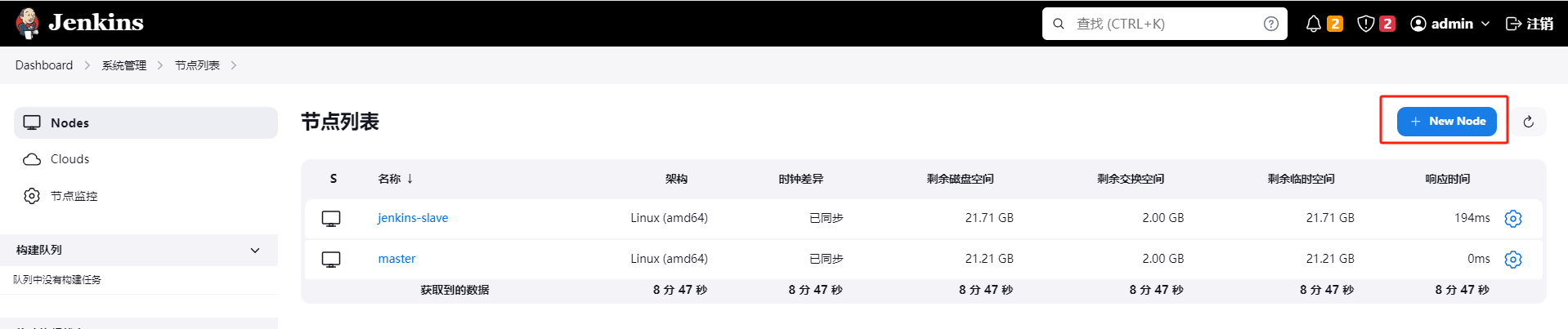Screen dimensions: 1568x329
Task: Click the 注销 logout link
Action: coord(1530,24)
